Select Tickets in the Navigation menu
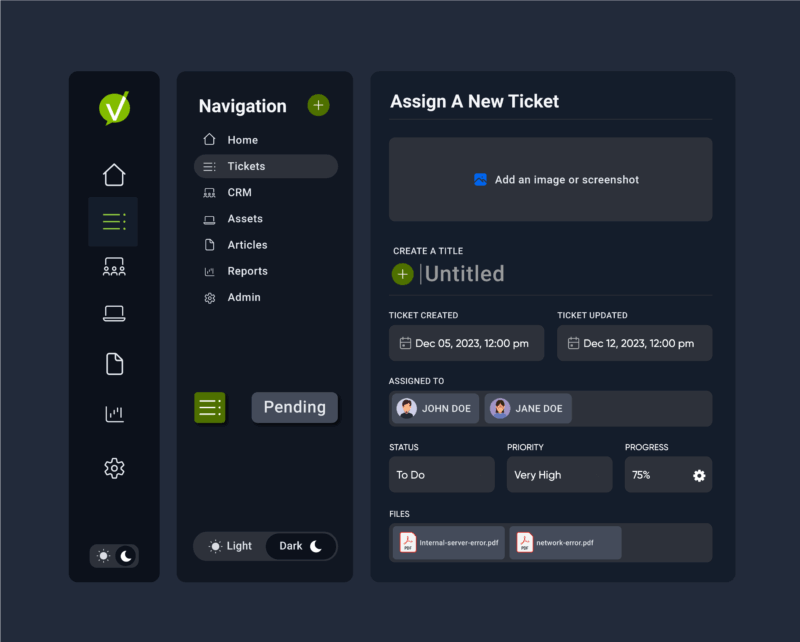 (x=246, y=166)
